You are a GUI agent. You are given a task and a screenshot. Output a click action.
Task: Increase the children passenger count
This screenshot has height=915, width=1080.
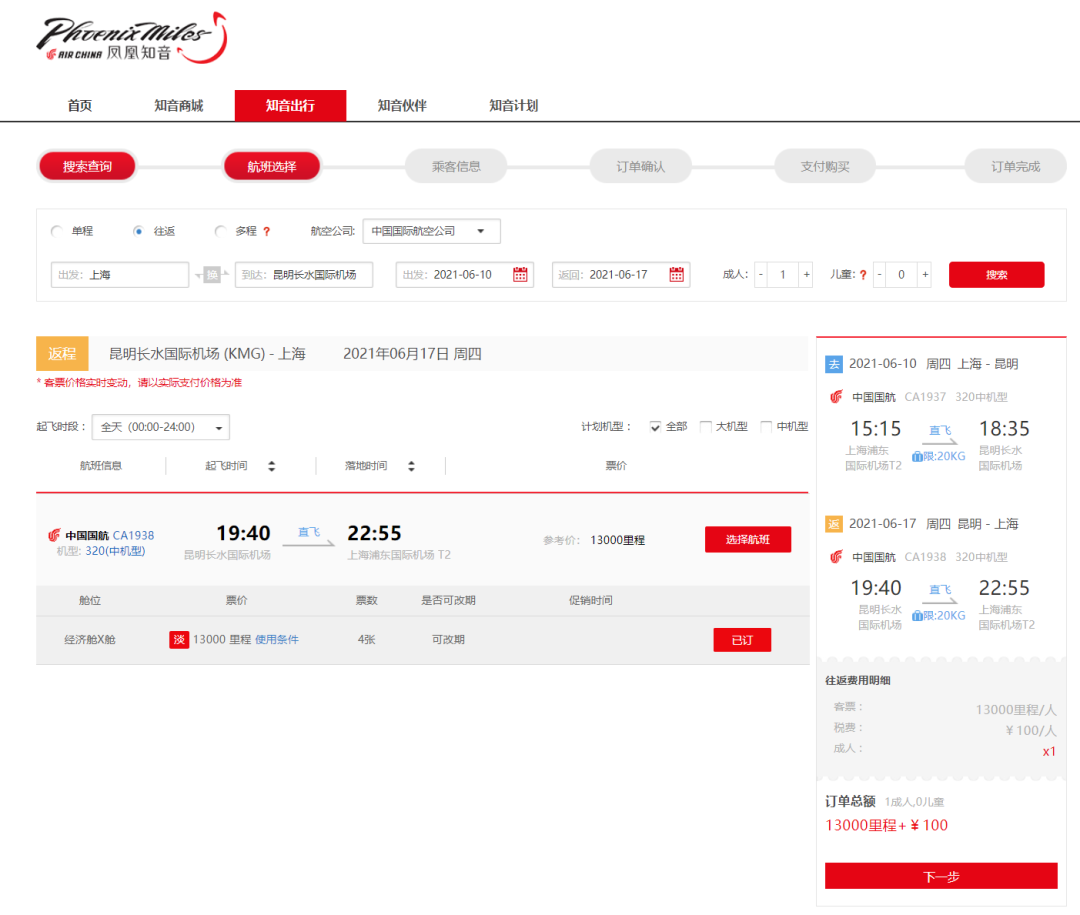tap(925, 275)
